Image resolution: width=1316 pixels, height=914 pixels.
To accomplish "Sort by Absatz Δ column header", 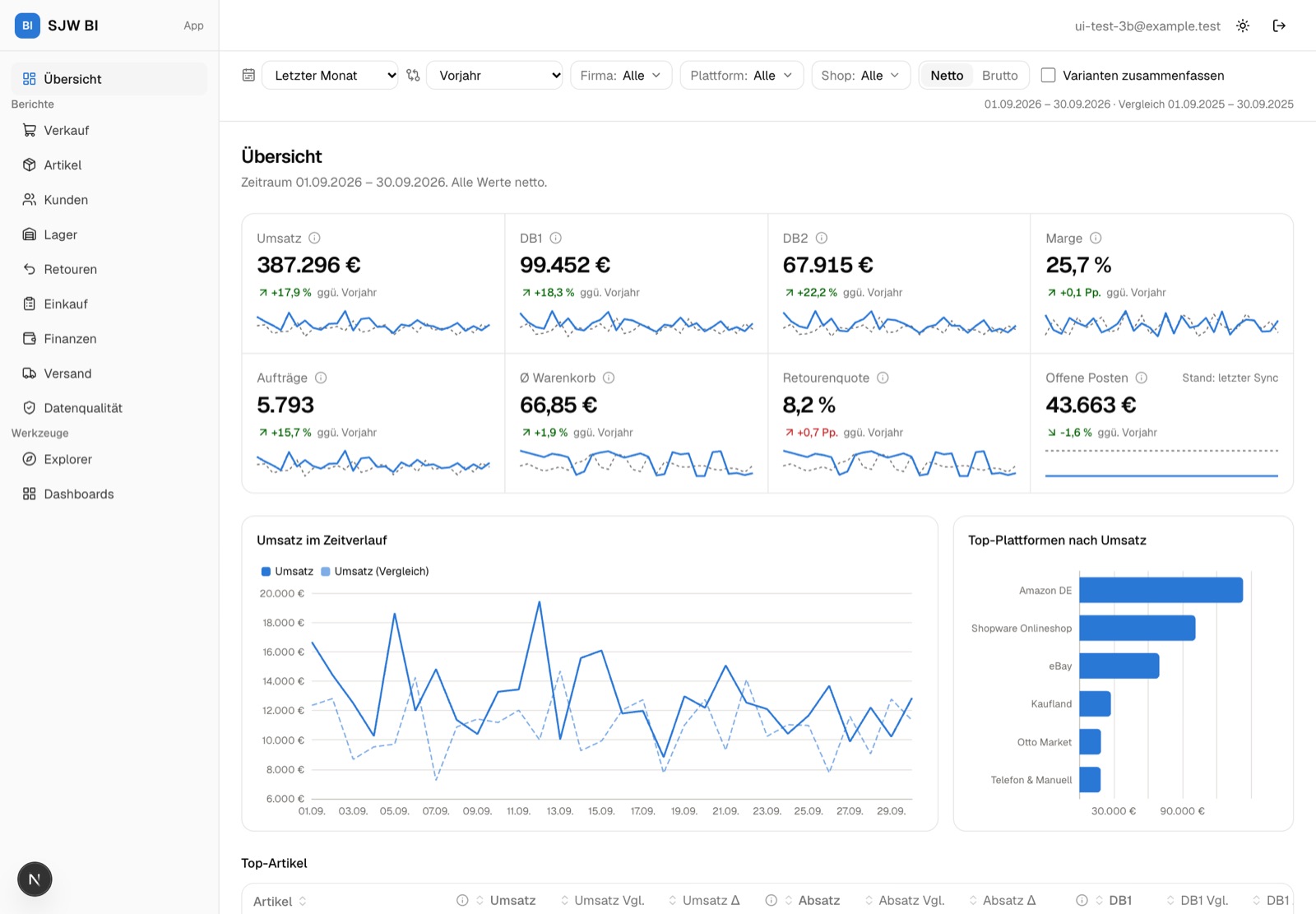I will point(1002,901).
